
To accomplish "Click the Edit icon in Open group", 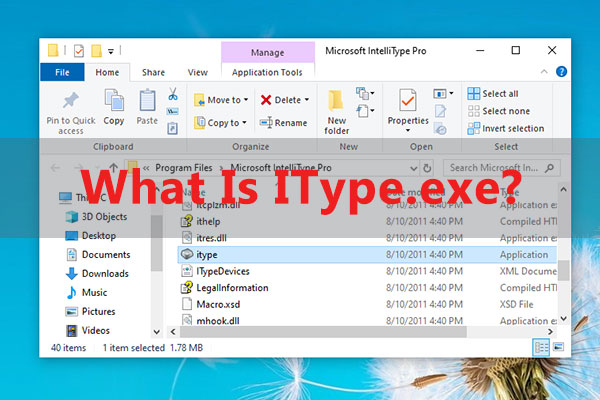I will pyautogui.click(x=440, y=111).
